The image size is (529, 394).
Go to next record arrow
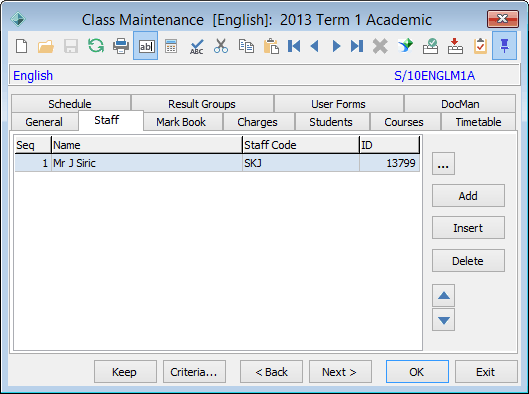point(336,46)
